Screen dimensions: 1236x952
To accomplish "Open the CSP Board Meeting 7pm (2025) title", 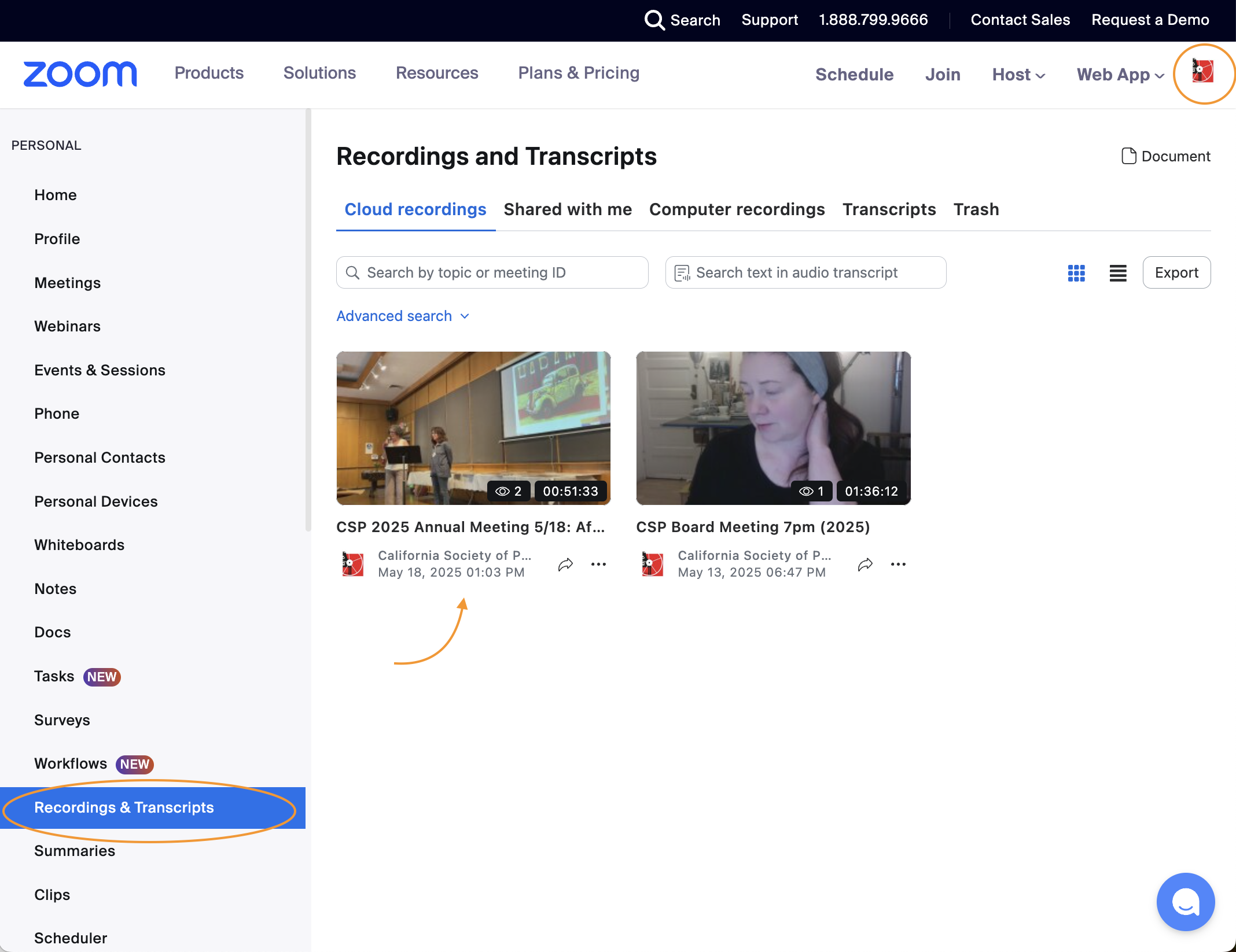I will tap(753, 527).
